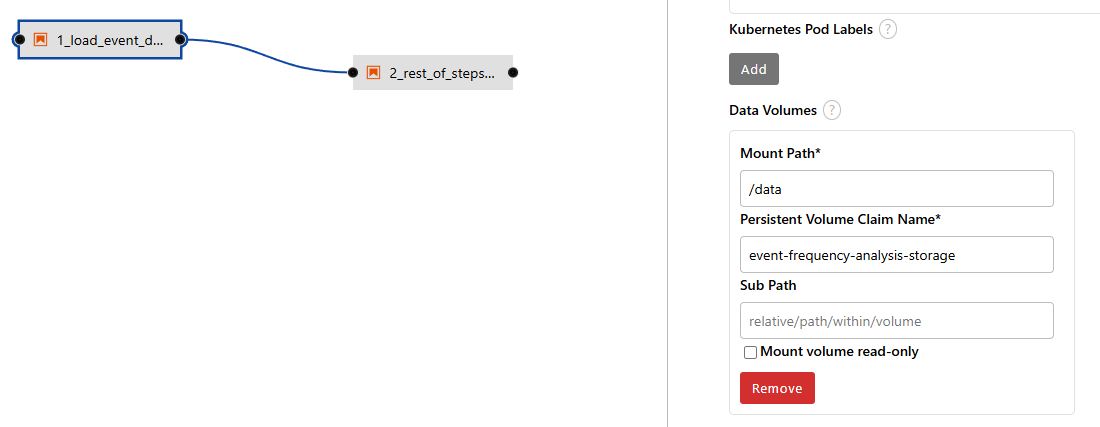Focus the Mount Path field containing /data
Viewport: 1100px width, 427px height.
[897, 189]
